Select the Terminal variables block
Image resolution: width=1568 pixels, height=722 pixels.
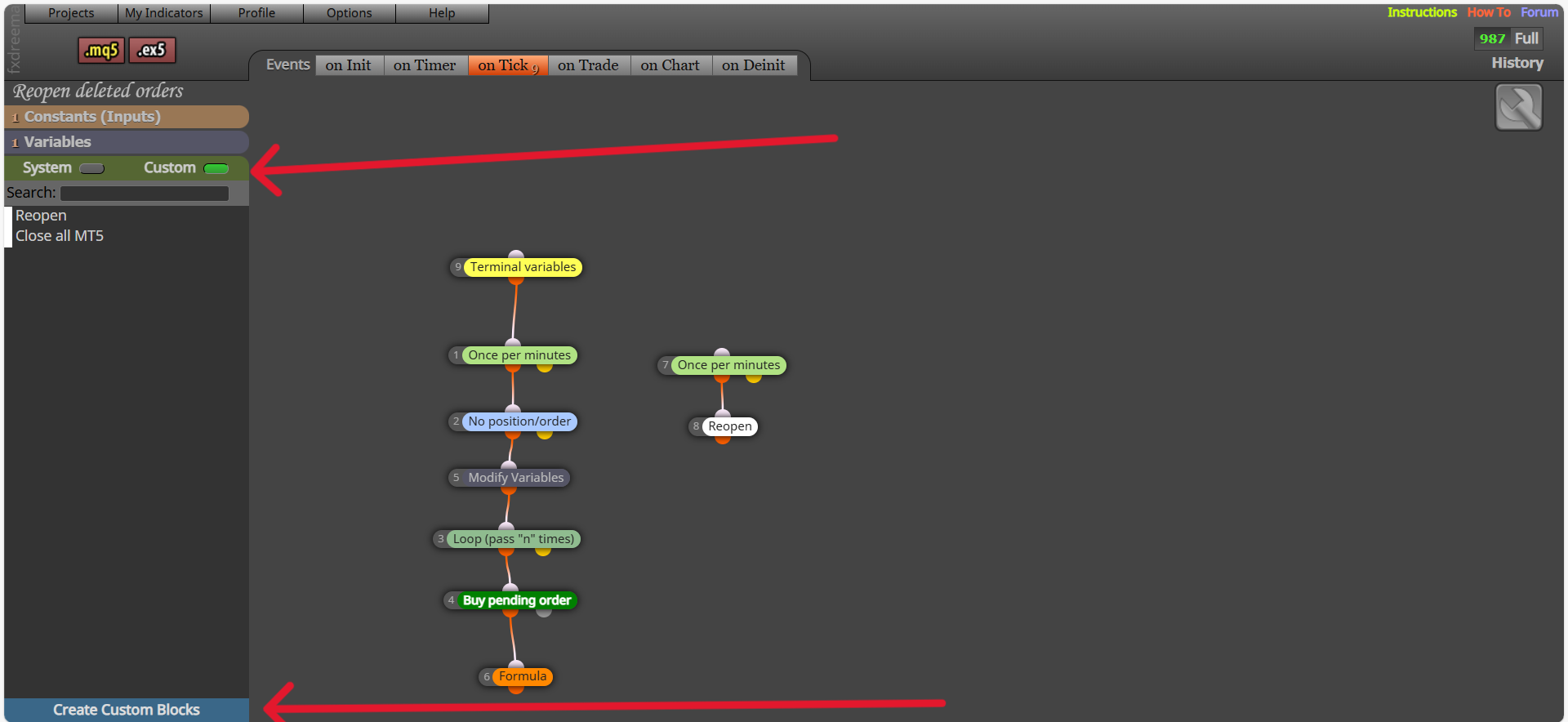[x=523, y=267]
